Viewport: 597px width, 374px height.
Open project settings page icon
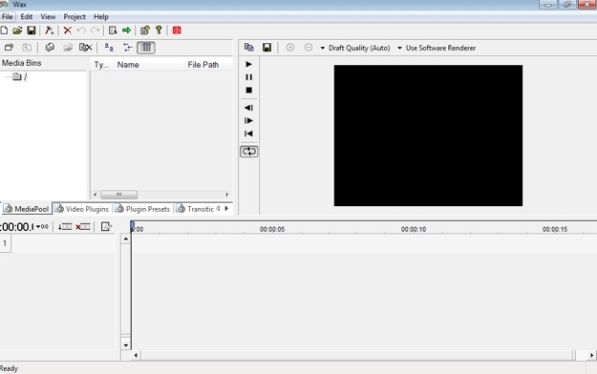(113, 30)
